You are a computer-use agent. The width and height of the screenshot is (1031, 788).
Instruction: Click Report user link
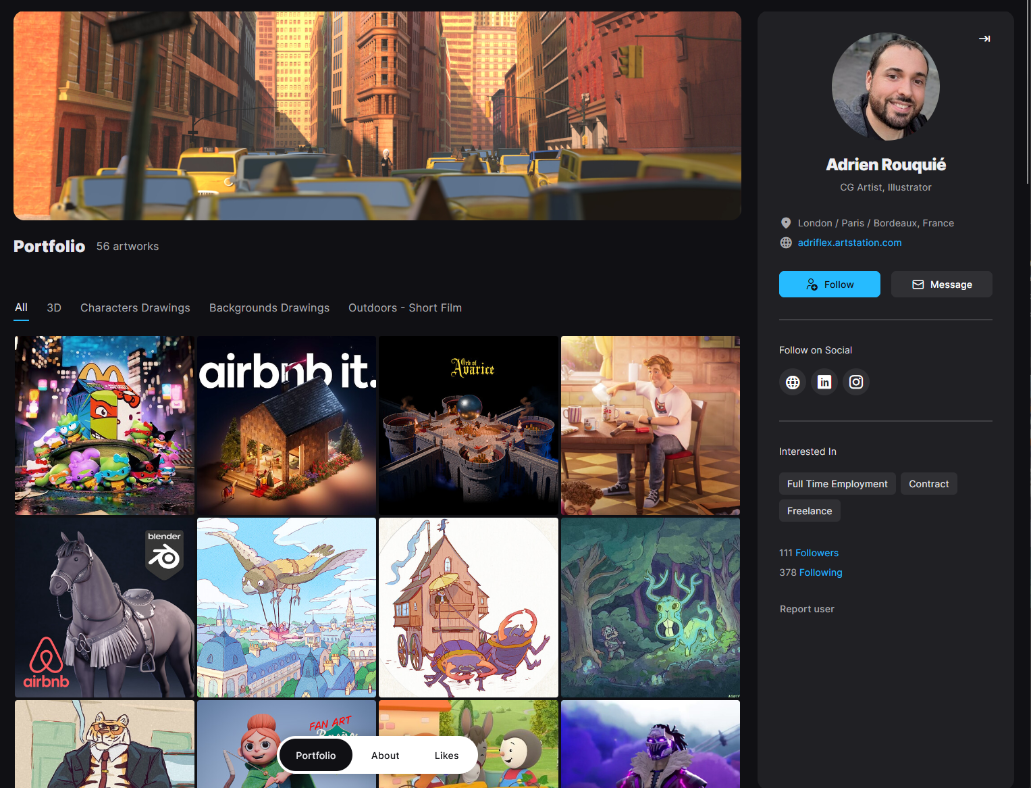coord(806,609)
